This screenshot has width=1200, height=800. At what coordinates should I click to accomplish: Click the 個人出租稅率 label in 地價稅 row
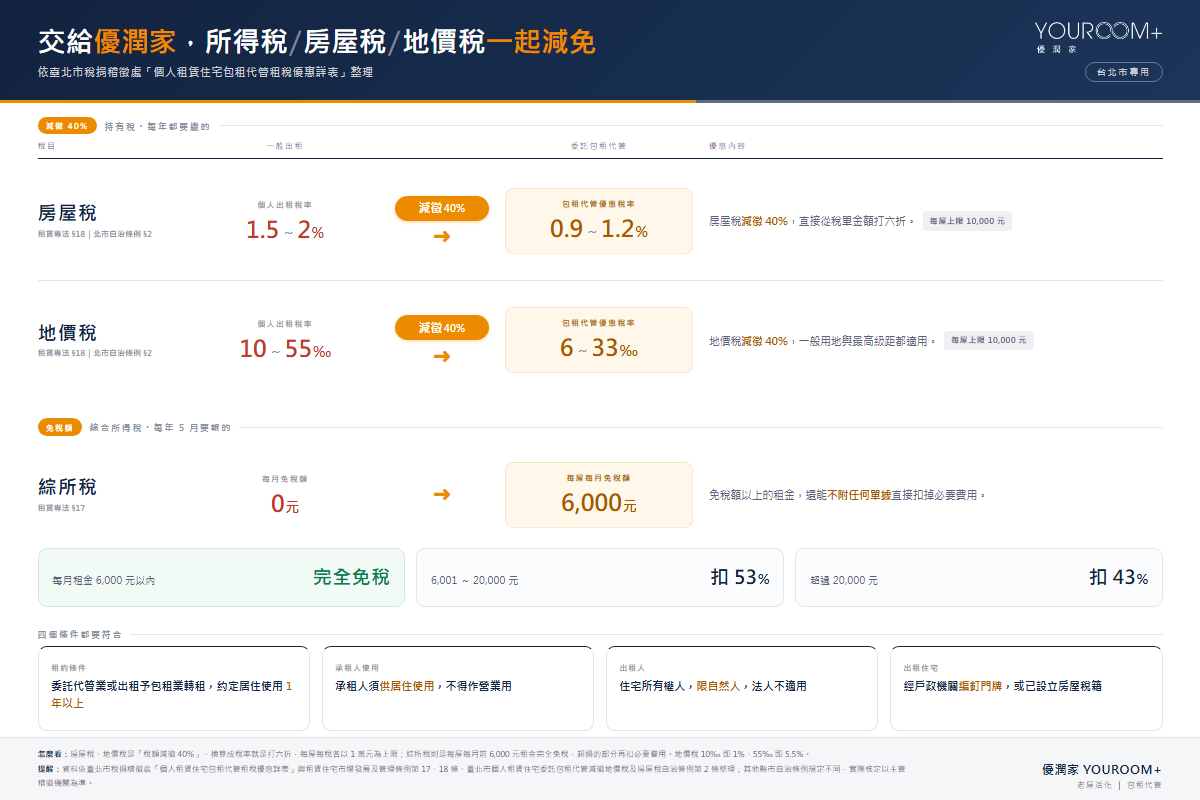tap(285, 324)
